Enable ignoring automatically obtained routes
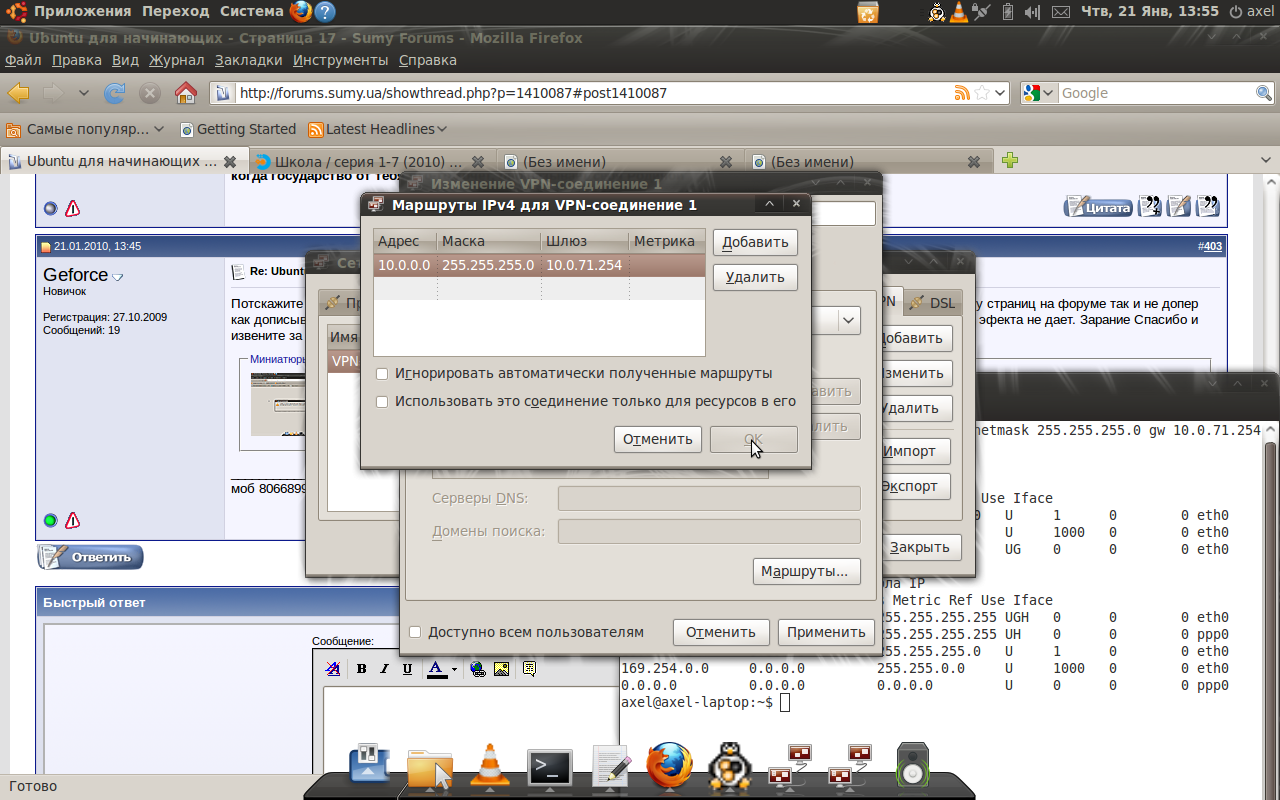Viewport: 1280px width, 800px height. click(382, 374)
